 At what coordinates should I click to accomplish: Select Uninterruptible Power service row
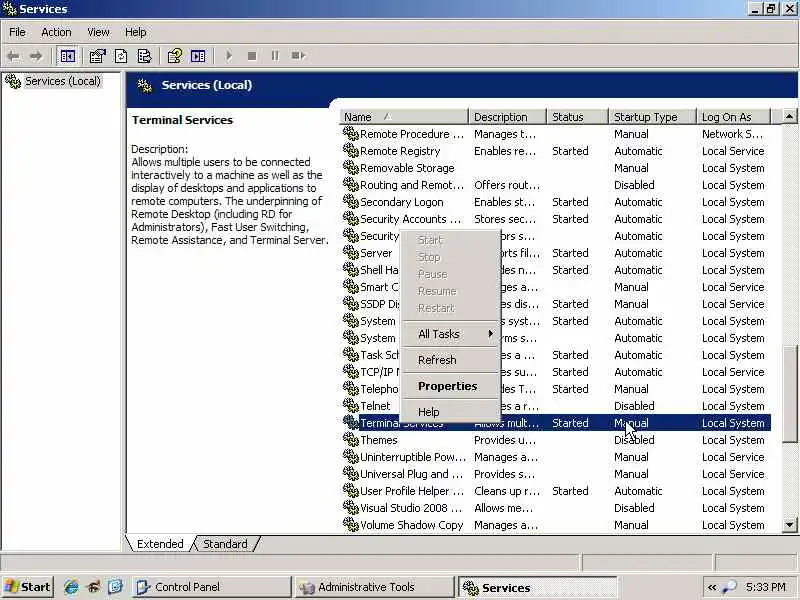(x=556, y=457)
